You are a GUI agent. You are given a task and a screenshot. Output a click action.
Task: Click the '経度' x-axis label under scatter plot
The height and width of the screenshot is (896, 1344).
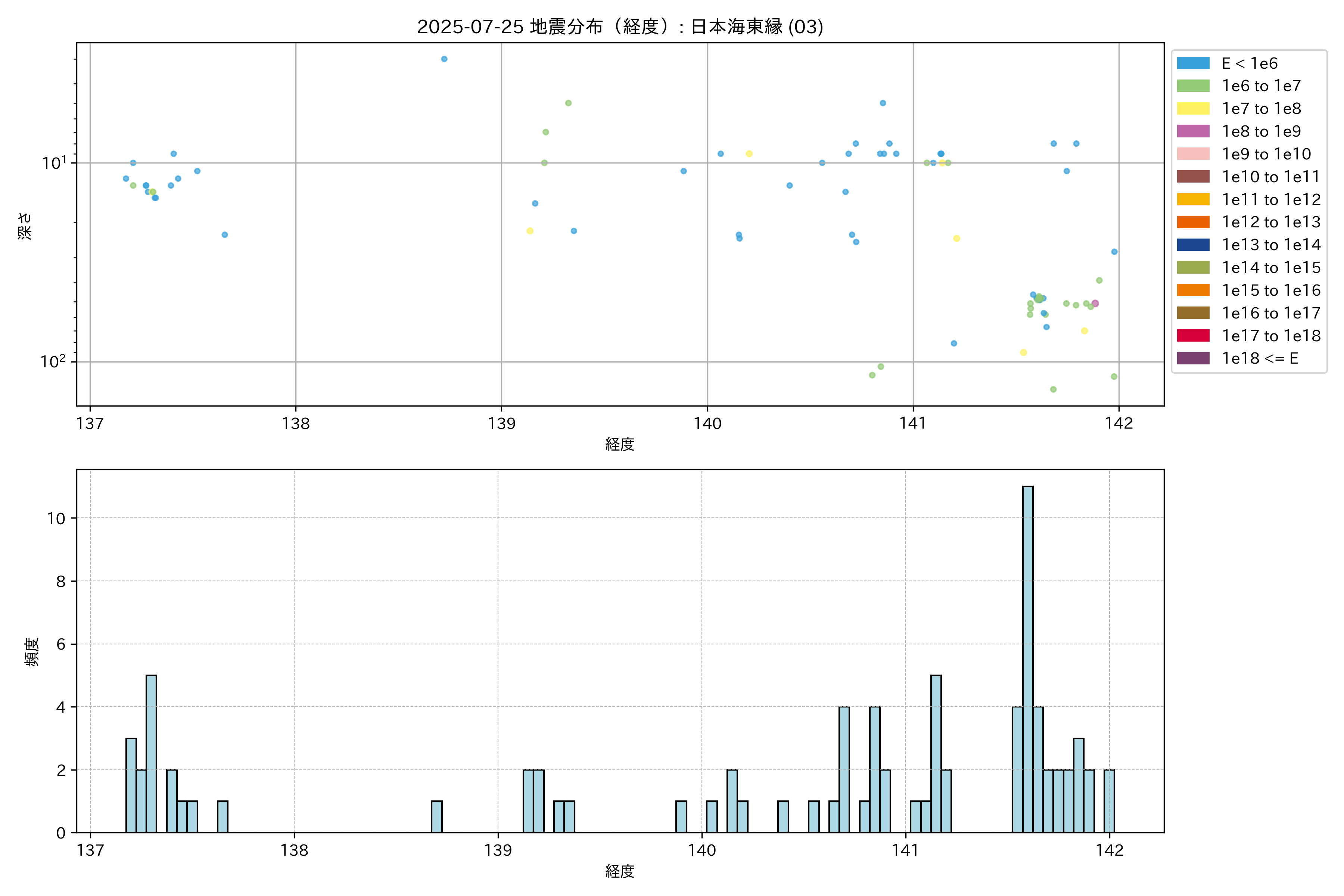(x=620, y=444)
